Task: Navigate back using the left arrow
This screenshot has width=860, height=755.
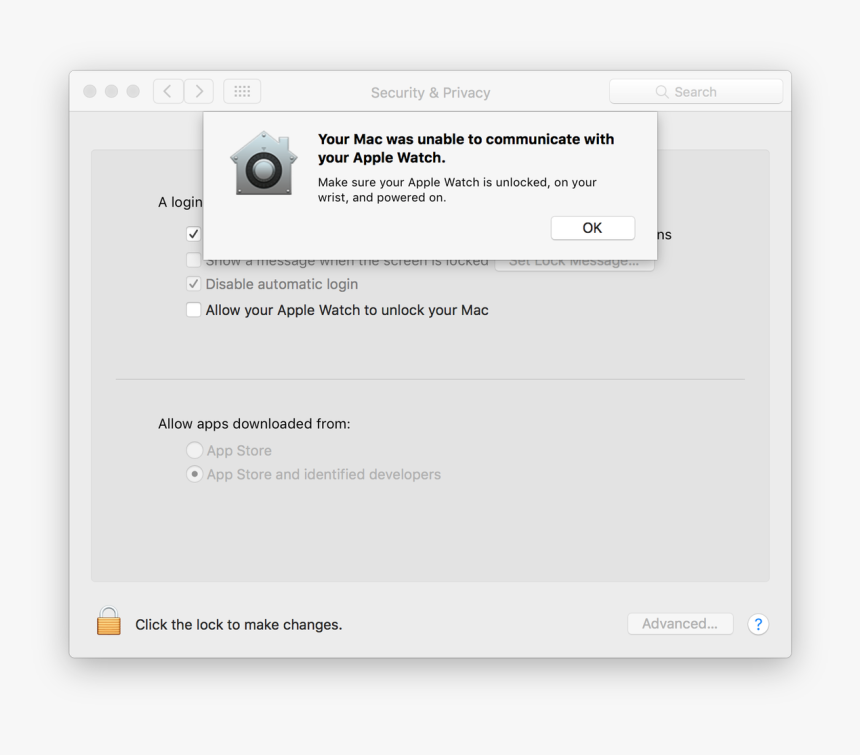Action: 167,90
